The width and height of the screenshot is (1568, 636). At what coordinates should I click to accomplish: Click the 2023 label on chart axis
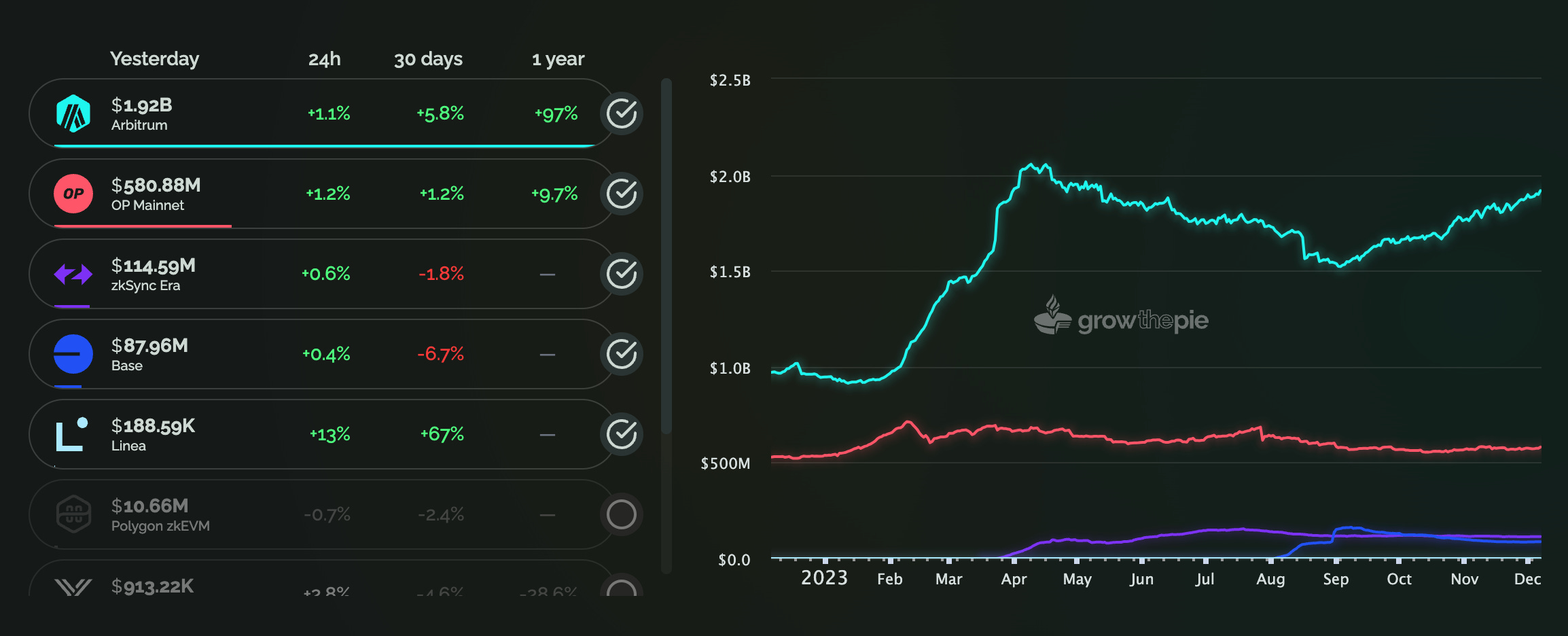(x=824, y=578)
